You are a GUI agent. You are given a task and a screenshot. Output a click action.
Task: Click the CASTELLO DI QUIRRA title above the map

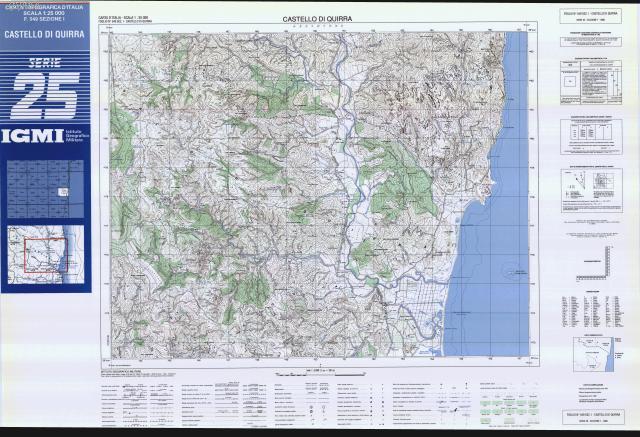(x=317, y=19)
